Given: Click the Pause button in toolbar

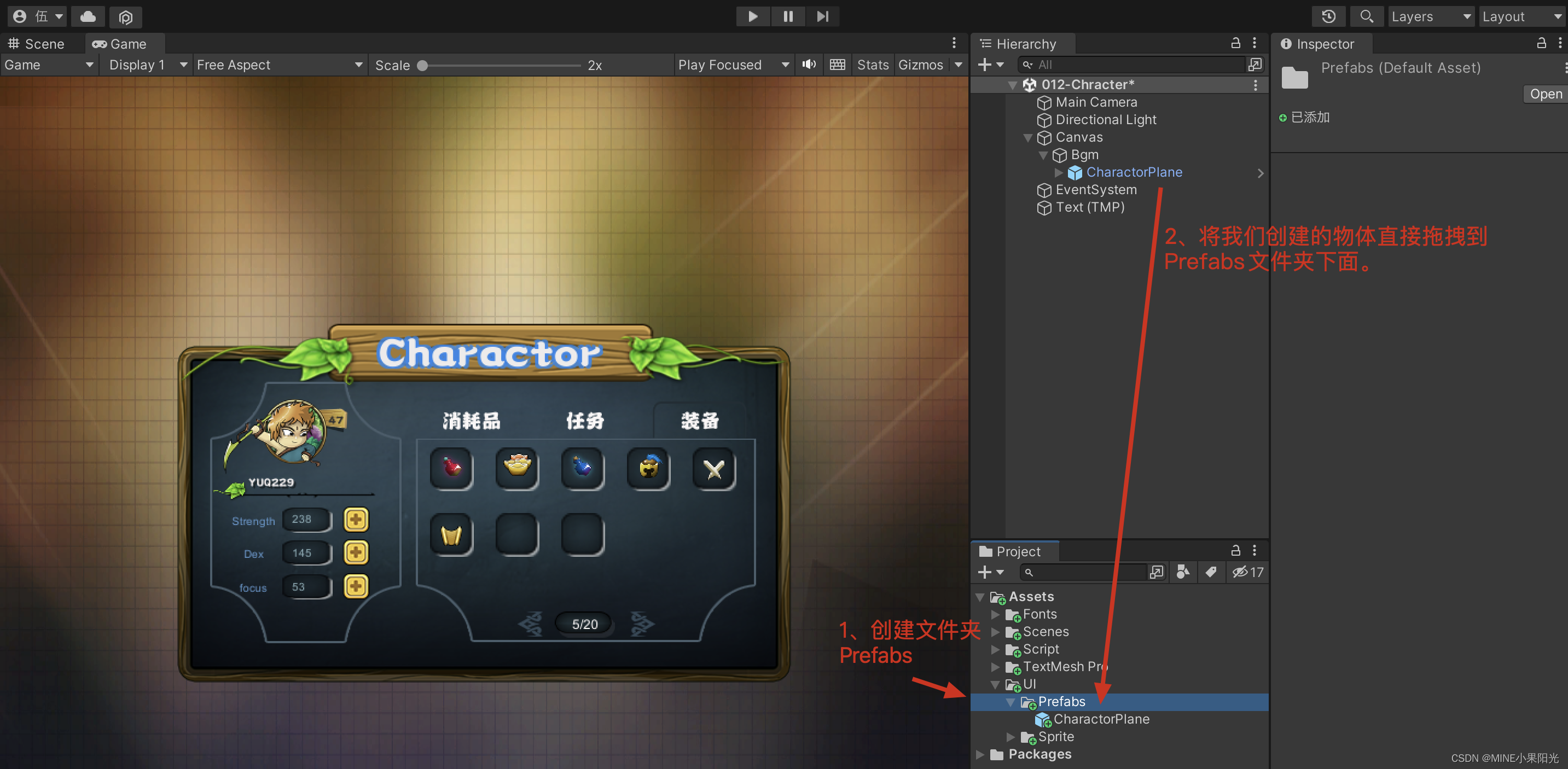Looking at the screenshot, I should [788, 15].
